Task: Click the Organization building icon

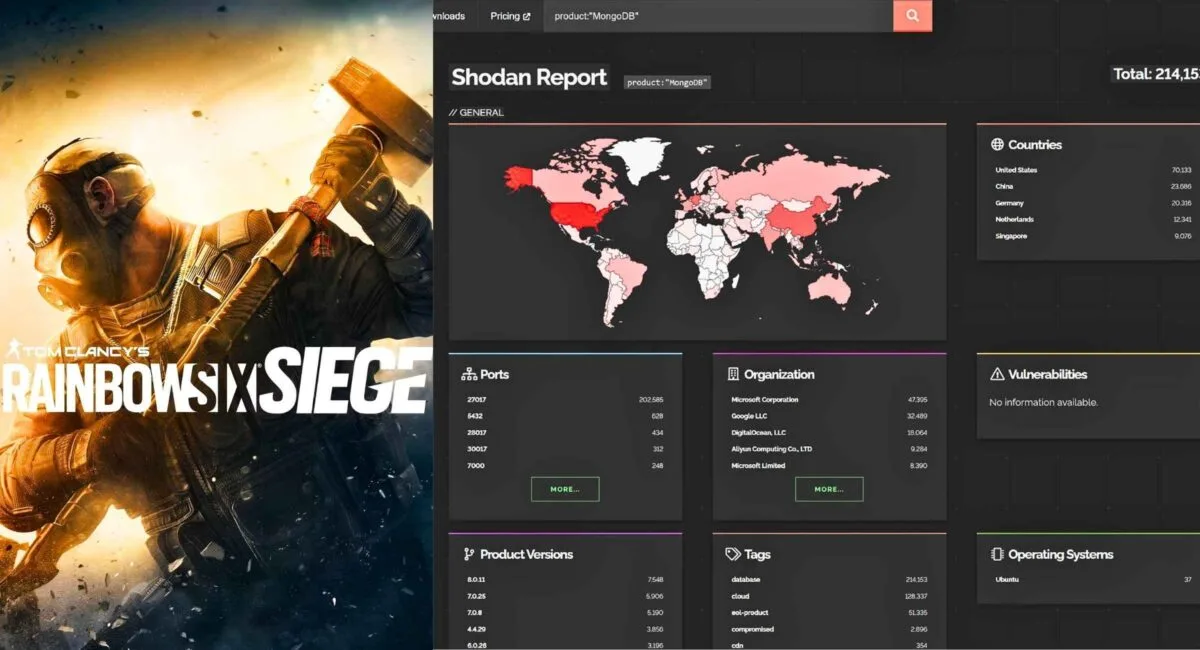Action: (x=733, y=374)
